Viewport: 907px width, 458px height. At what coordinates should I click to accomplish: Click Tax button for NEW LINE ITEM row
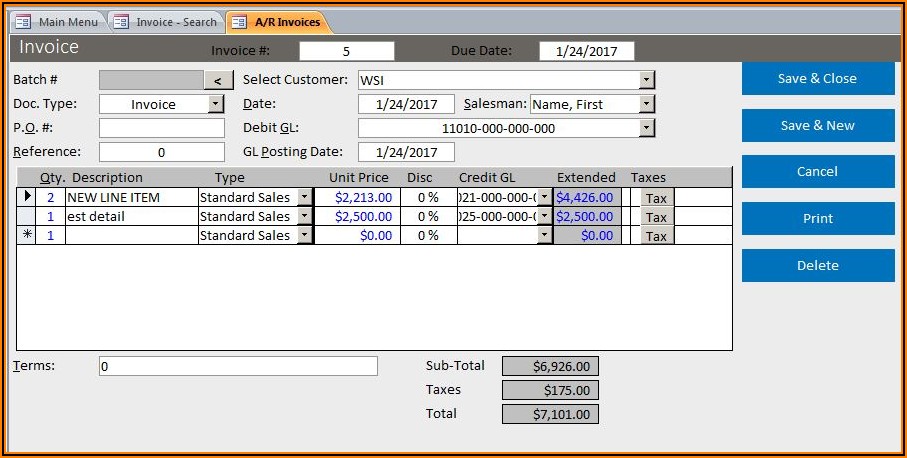point(656,198)
